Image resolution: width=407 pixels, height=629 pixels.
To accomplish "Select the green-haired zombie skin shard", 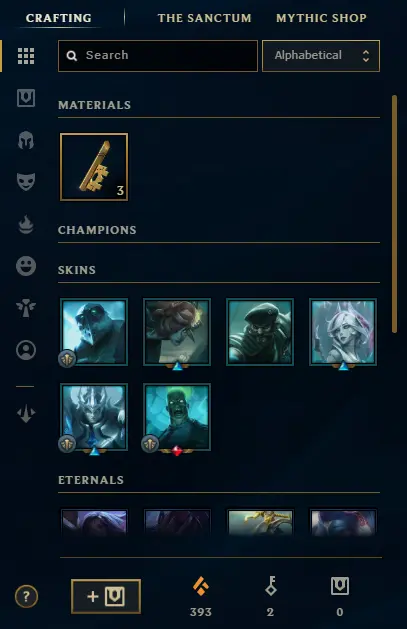I will click(177, 417).
